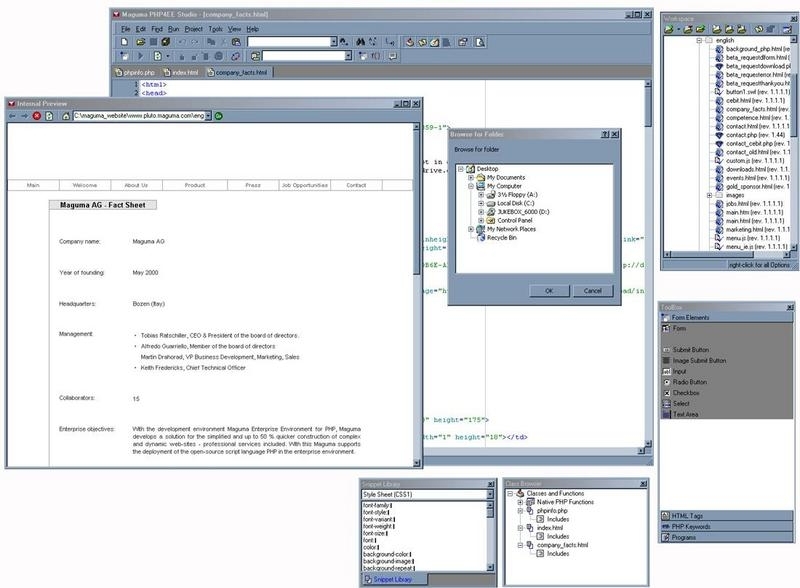This screenshot has width=800, height=588.
Task: Click the Forward arrow in Internal Preview
Action: pos(24,116)
